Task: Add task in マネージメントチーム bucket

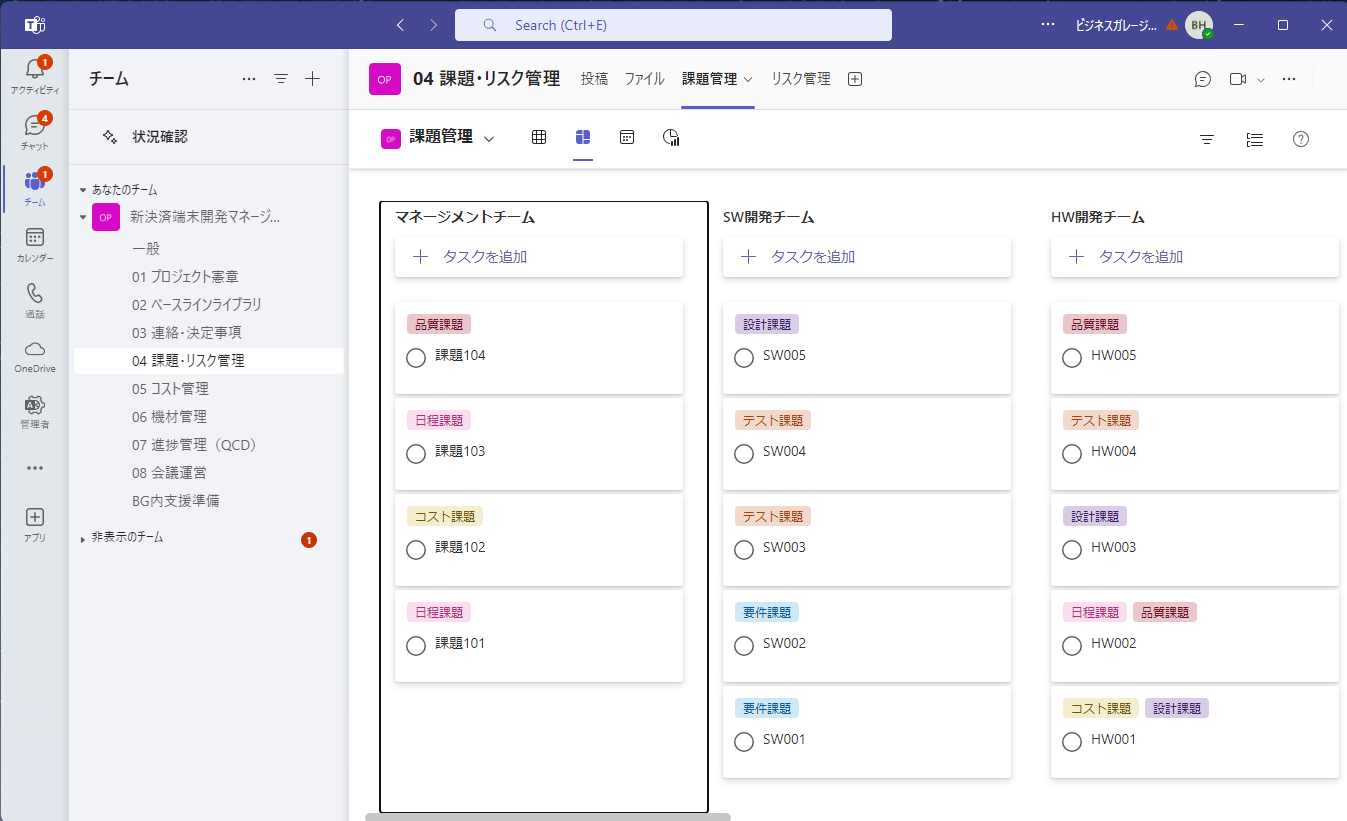Action: [539, 257]
